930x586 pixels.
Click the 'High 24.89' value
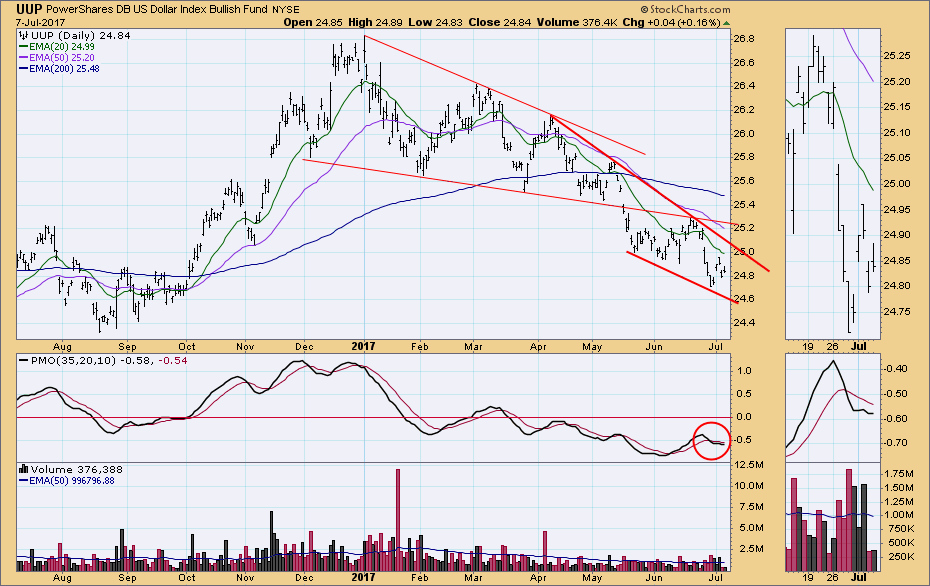[x=375, y=22]
